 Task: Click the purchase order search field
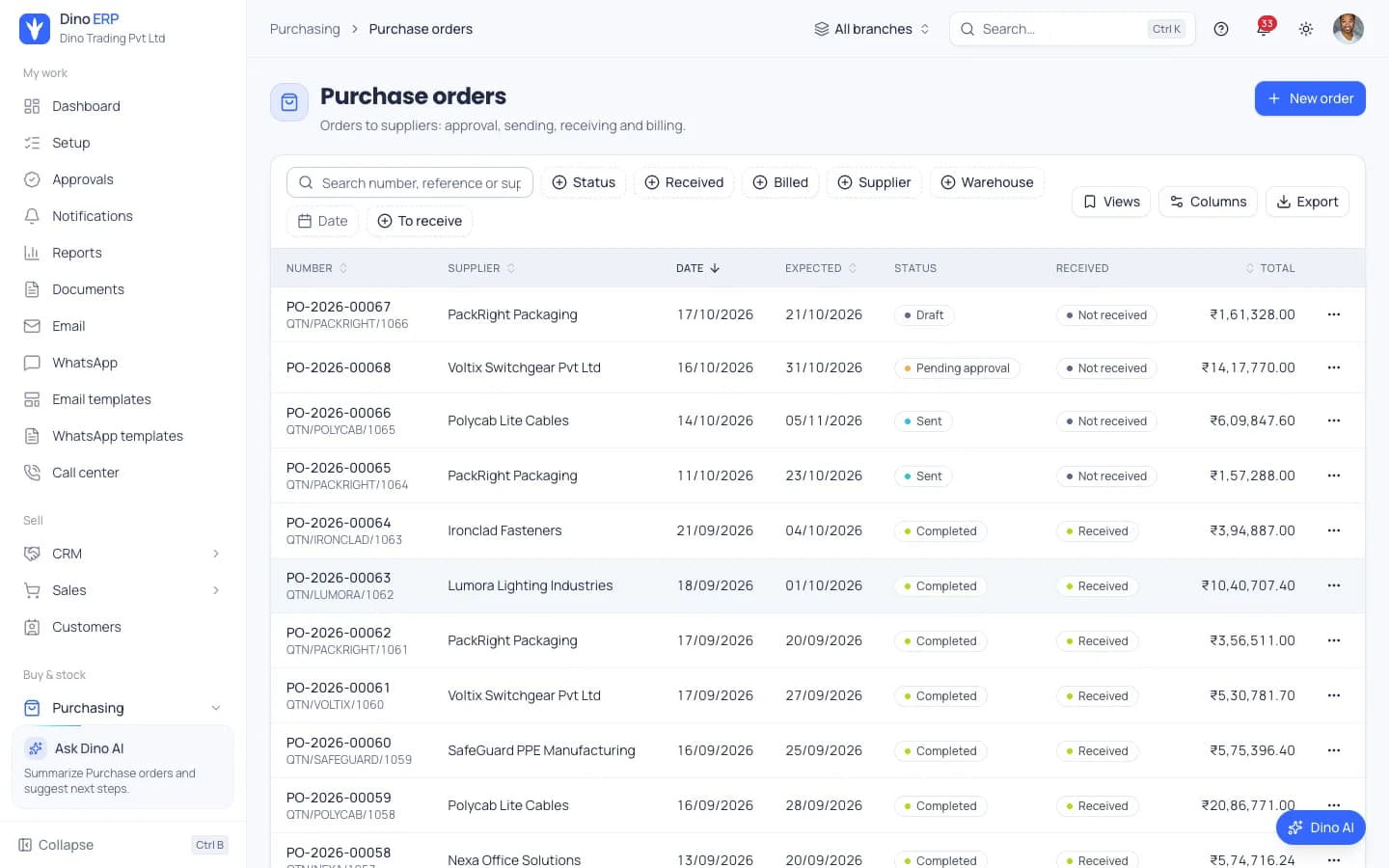pos(410,182)
